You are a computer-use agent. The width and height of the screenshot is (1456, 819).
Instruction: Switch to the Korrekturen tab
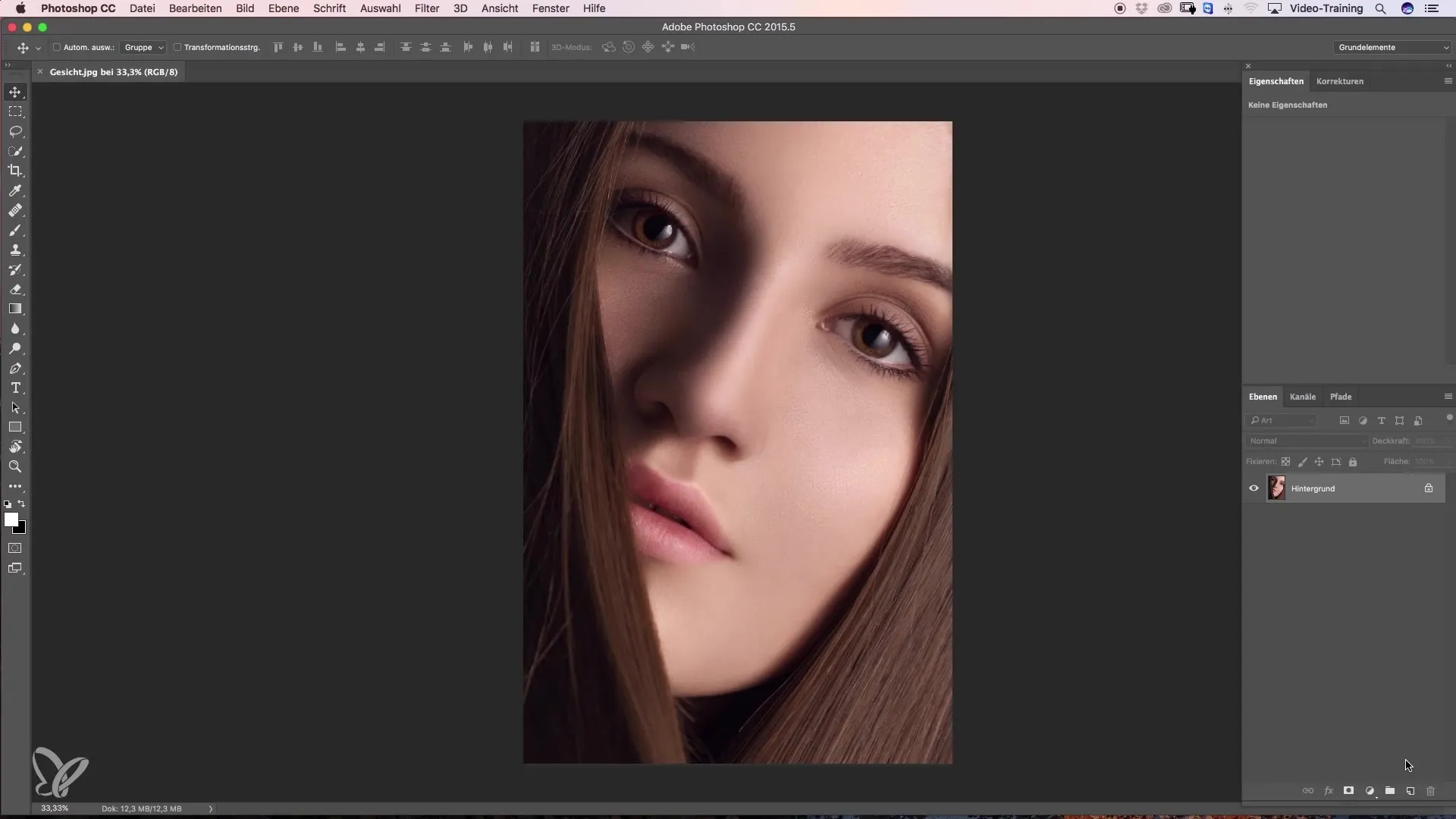coord(1340,81)
